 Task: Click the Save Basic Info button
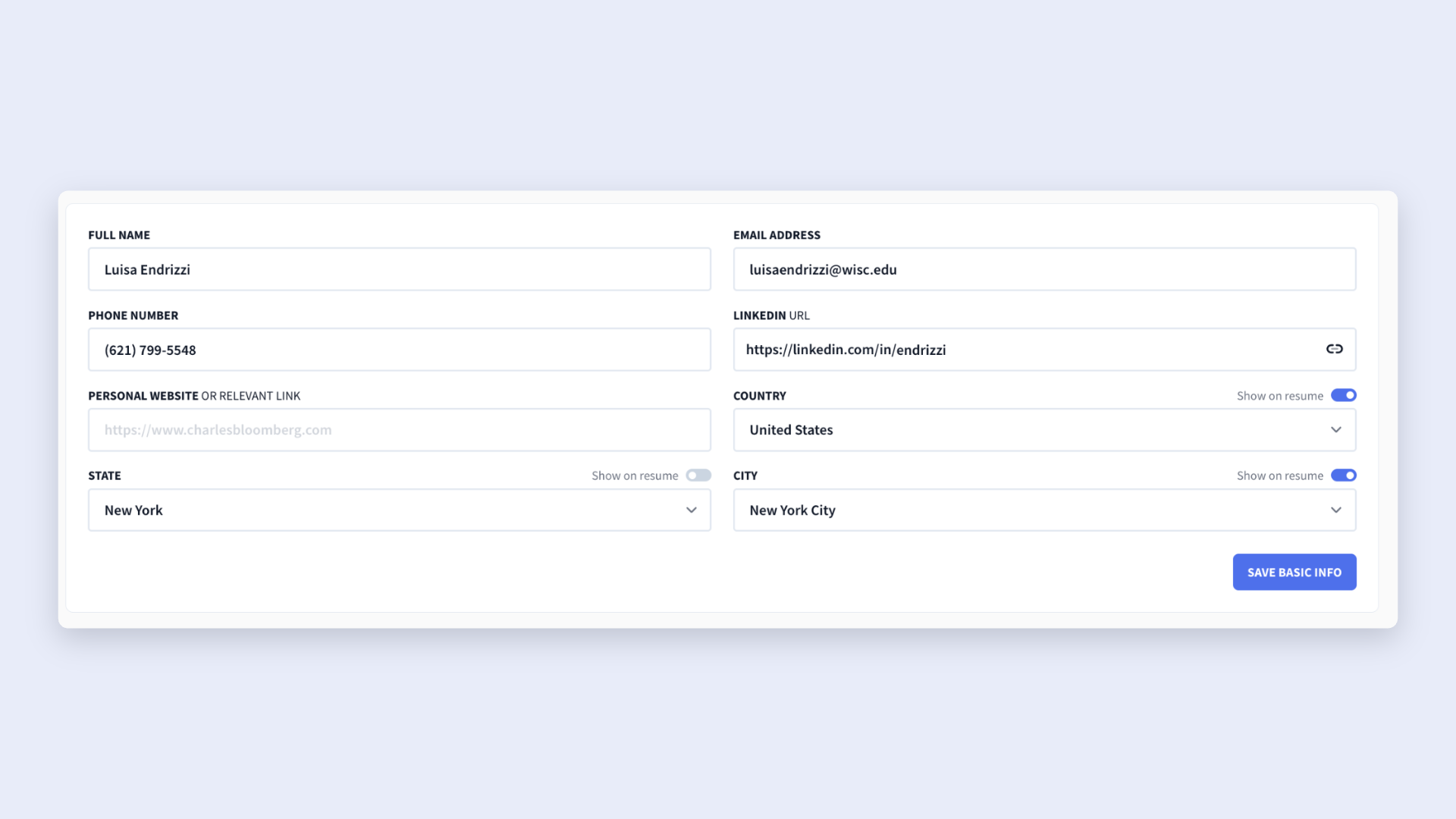1294,572
